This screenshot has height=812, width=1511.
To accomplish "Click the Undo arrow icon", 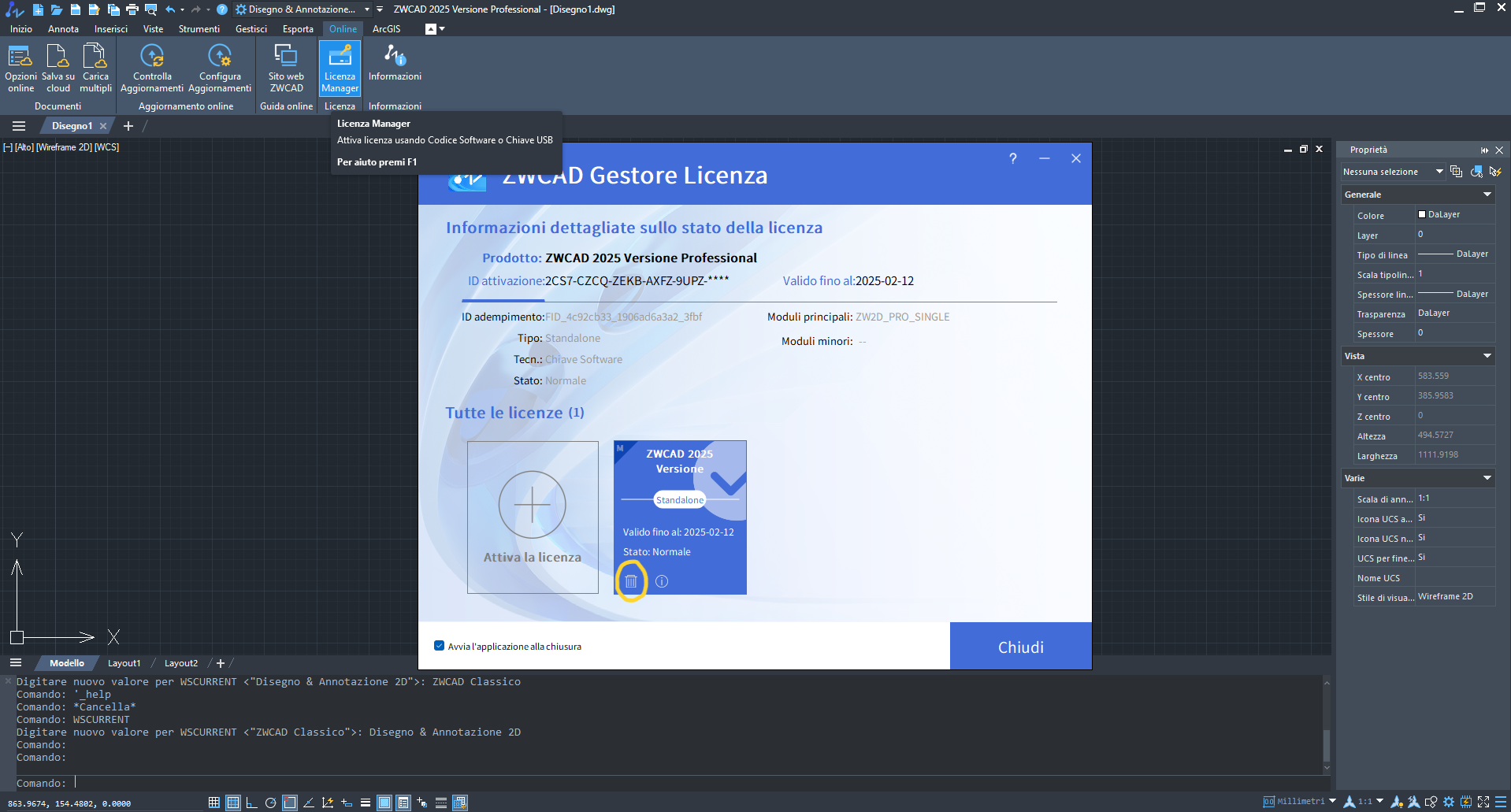I will tap(170, 9).
